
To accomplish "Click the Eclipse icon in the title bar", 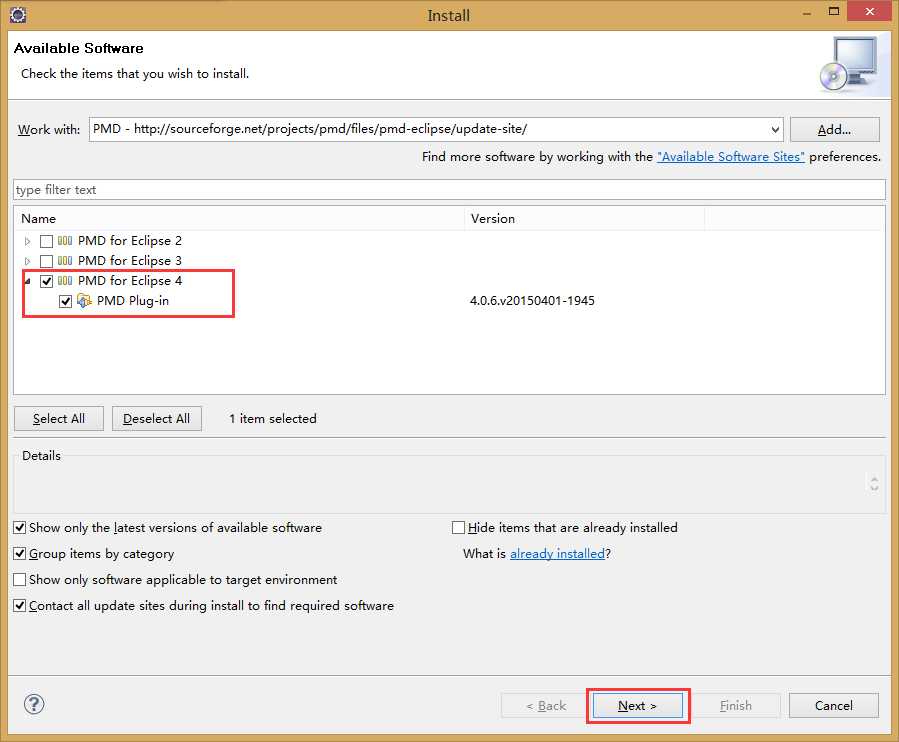I will pos(18,15).
